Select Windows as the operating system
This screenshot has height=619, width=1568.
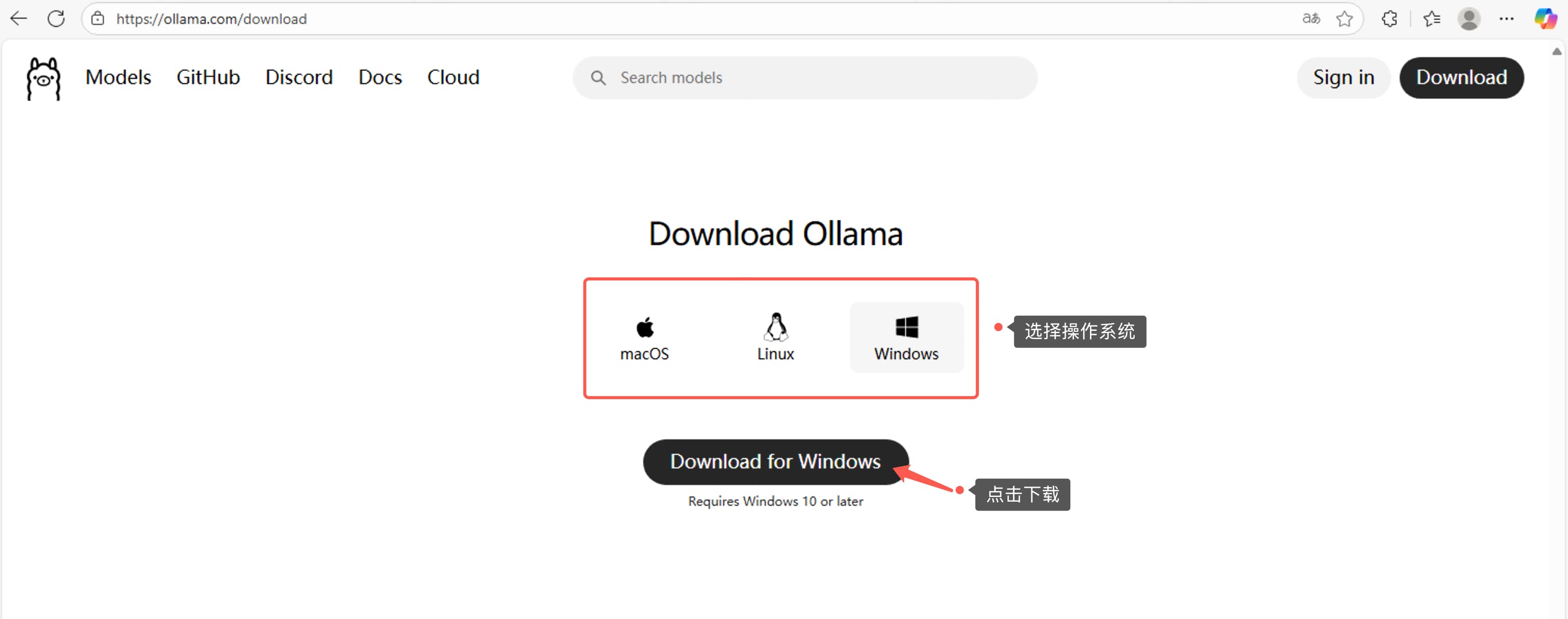(906, 337)
